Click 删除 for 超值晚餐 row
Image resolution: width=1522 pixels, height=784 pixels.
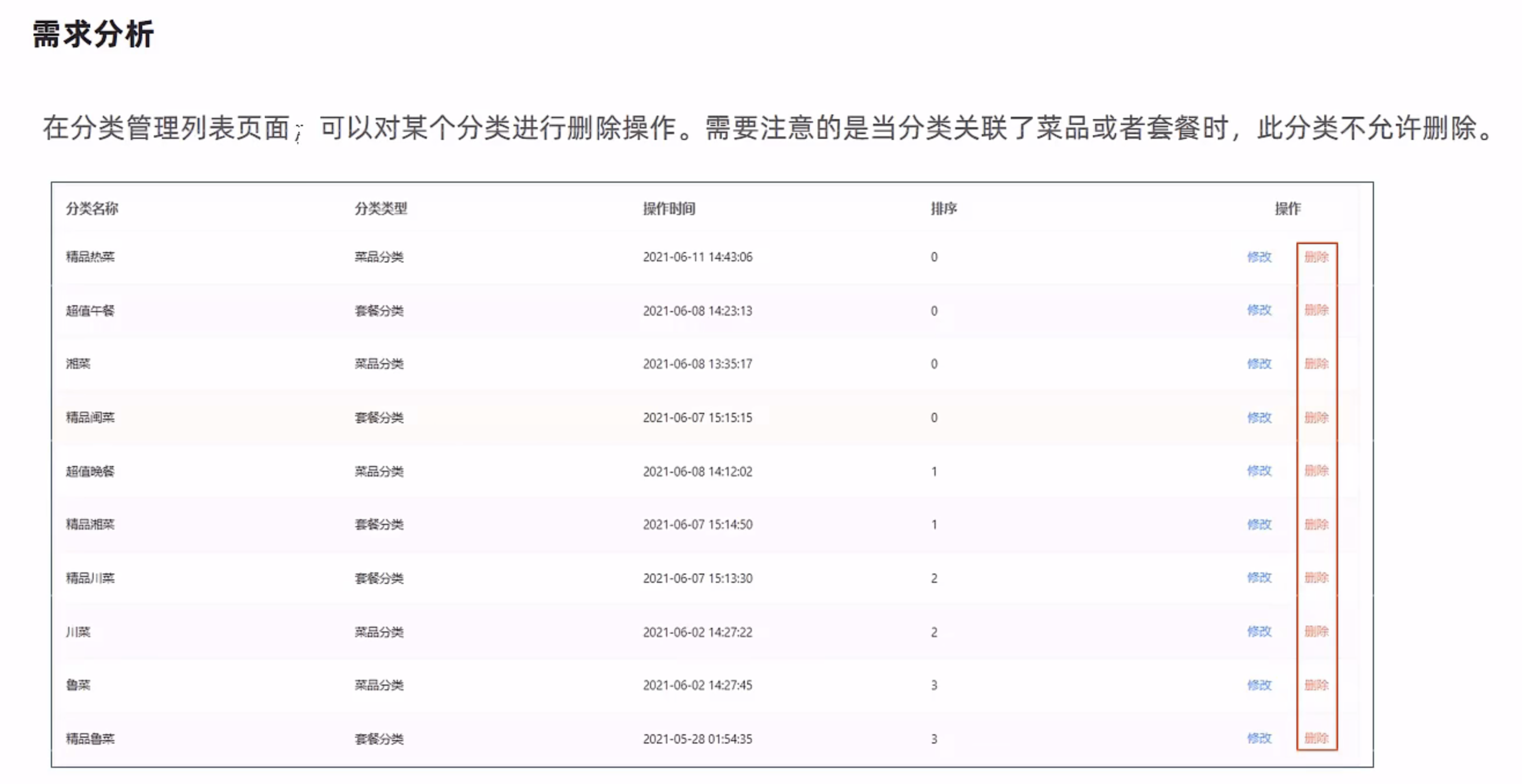tap(1316, 471)
